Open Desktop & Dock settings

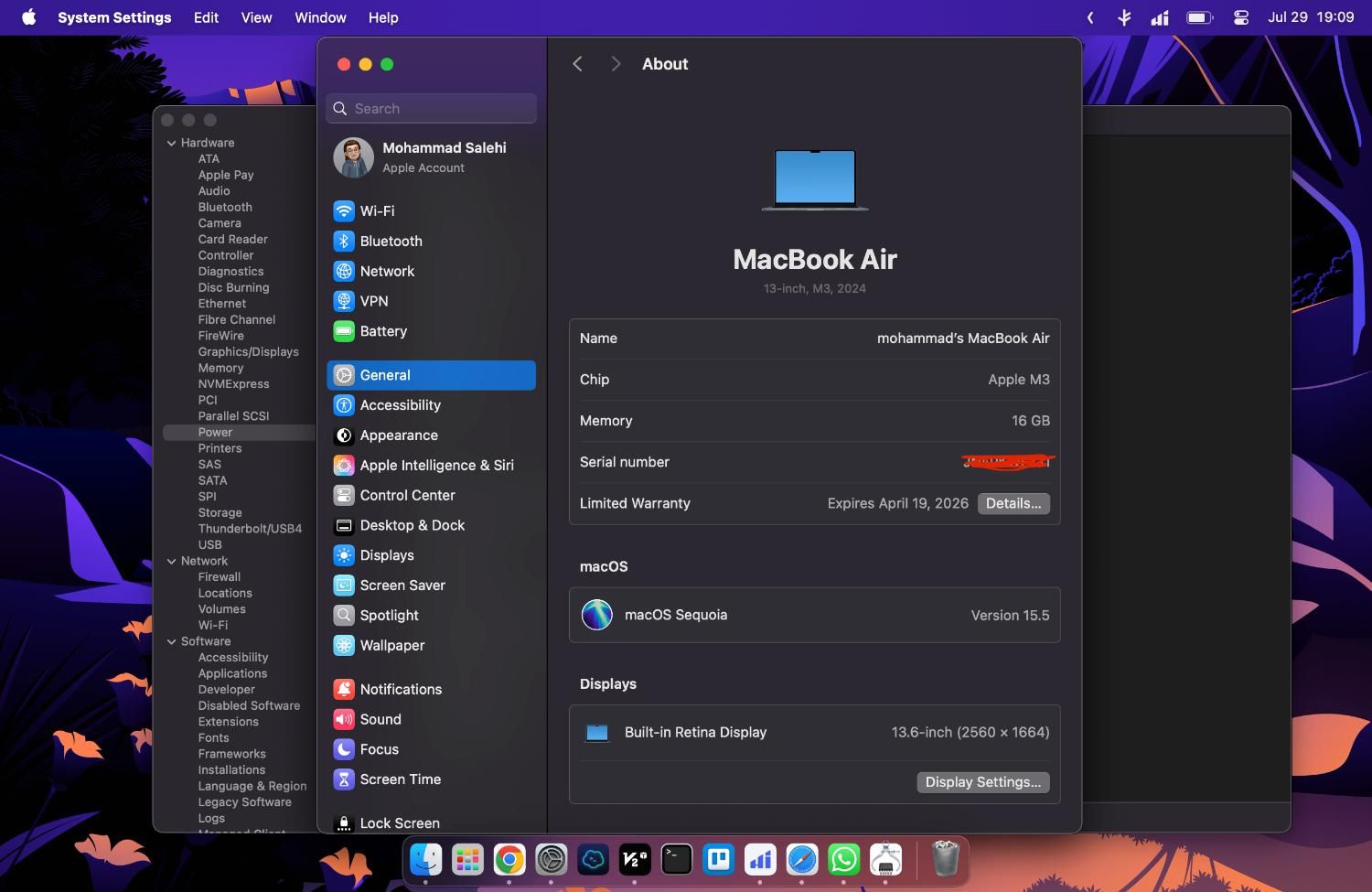tap(431, 525)
